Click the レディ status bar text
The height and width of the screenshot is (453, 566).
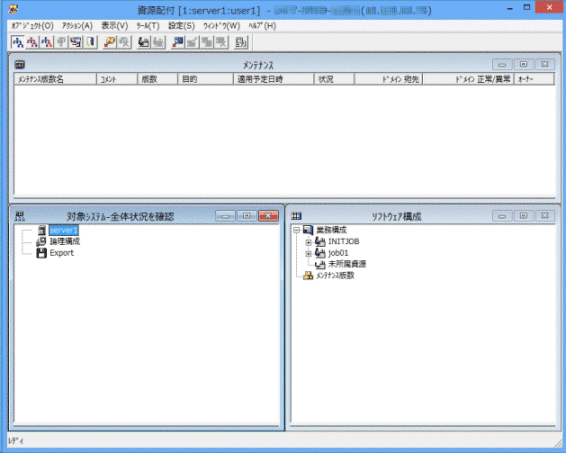click(x=16, y=441)
